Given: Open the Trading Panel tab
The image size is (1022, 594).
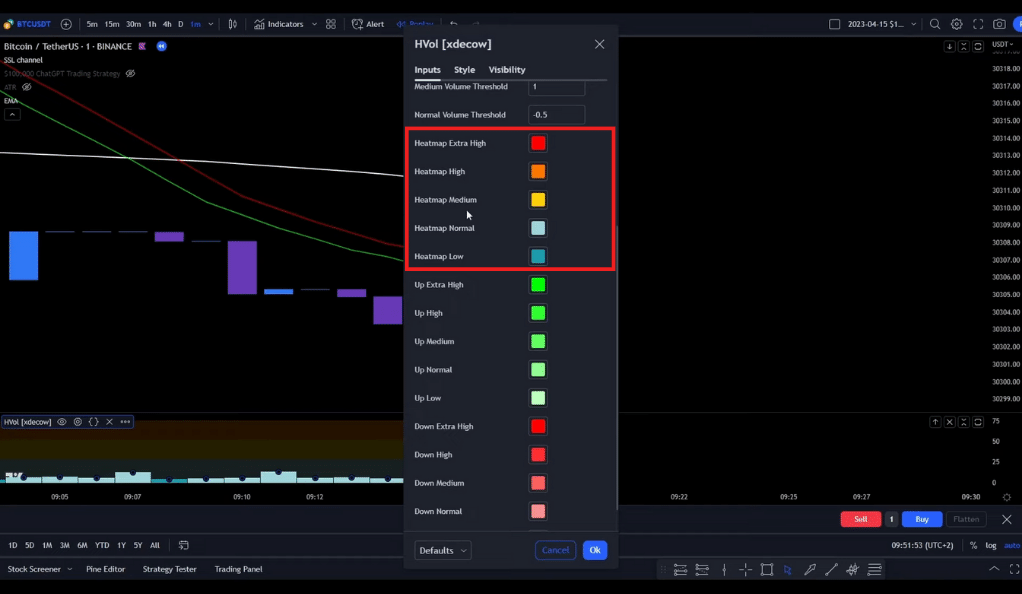Looking at the screenshot, I should pyautogui.click(x=239, y=569).
